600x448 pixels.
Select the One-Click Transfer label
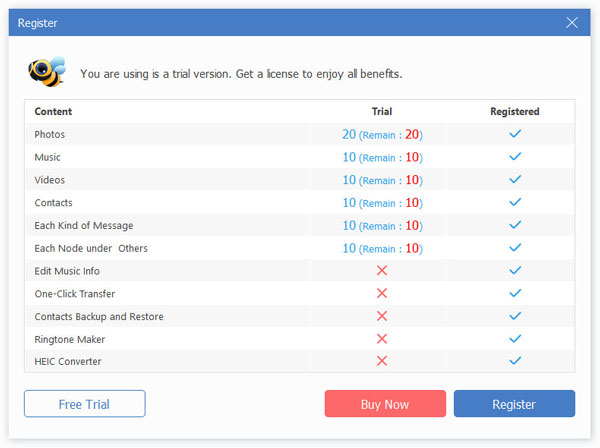(75, 294)
